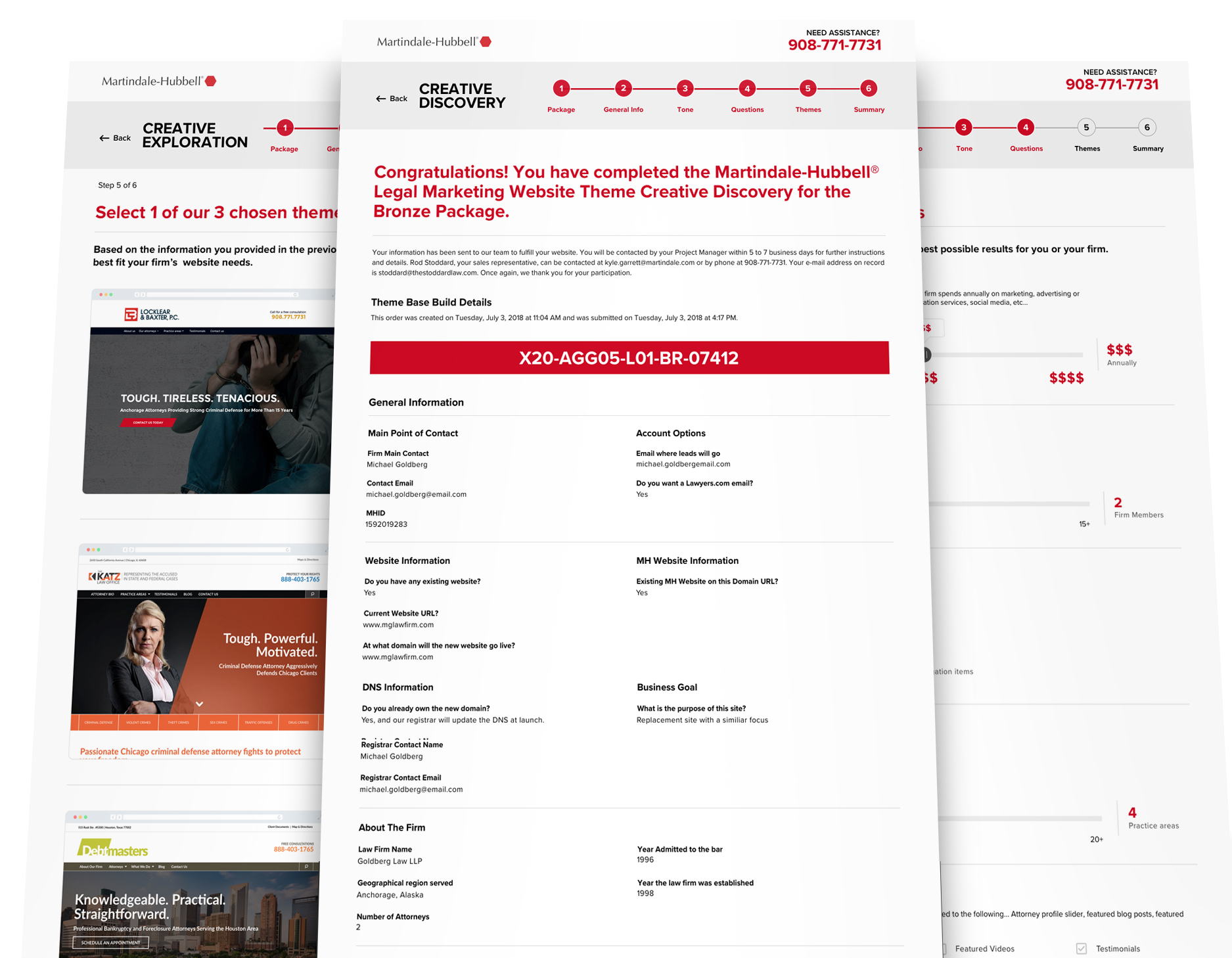Click the reload icon in the Katz preview browser bar
This screenshot has height=958, width=1232.
pyautogui.click(x=287, y=549)
